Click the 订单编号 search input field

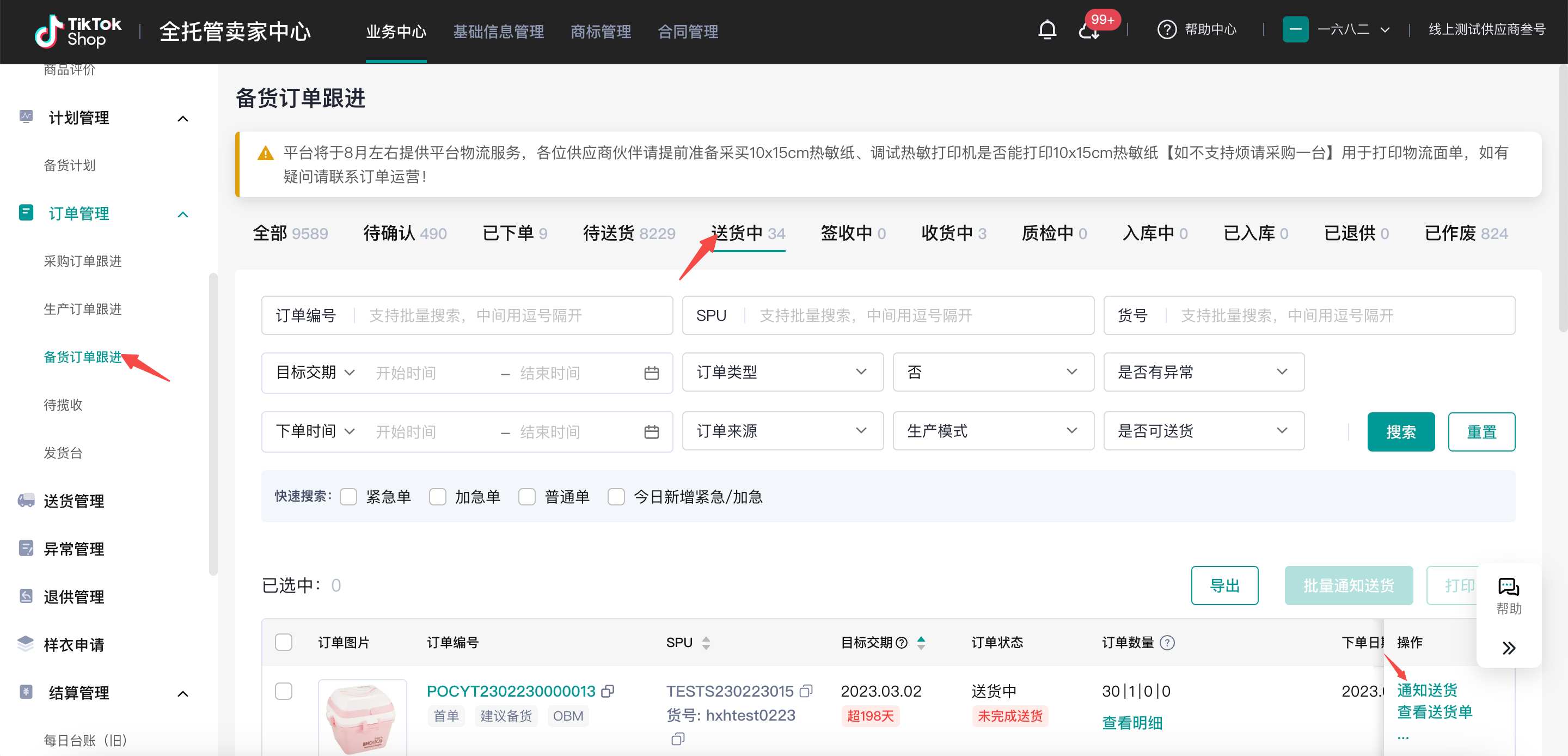tap(467, 315)
